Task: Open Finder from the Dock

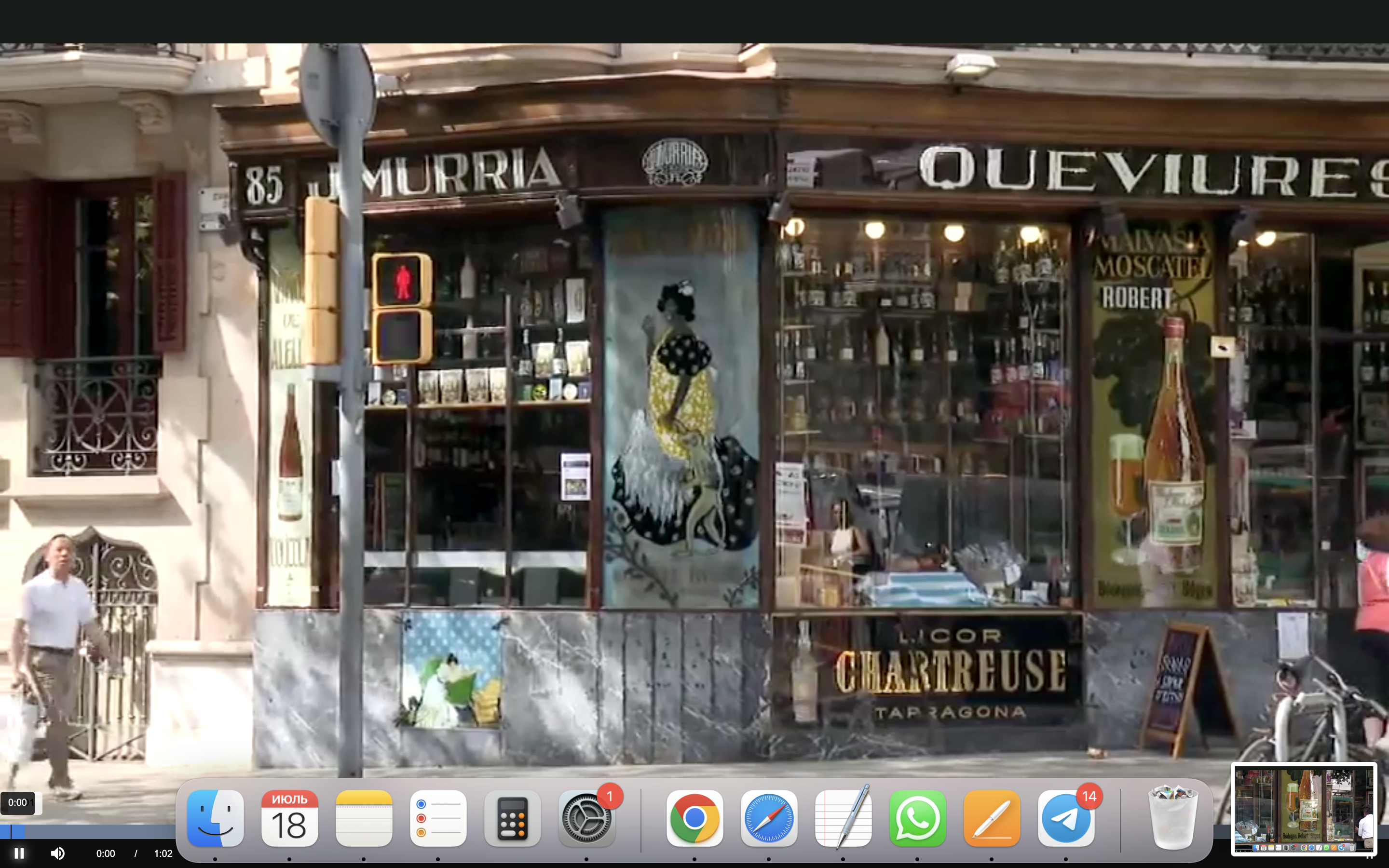Action: (x=215, y=818)
